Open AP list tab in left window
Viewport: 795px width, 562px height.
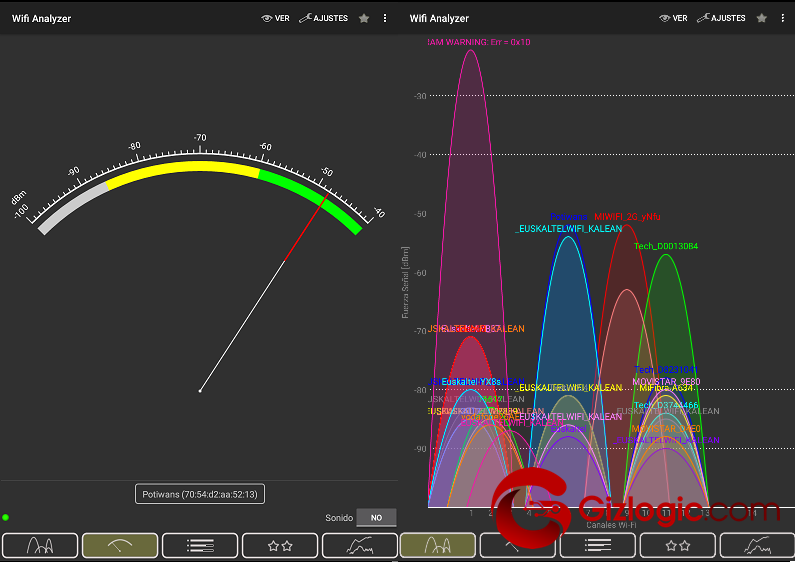[200, 545]
